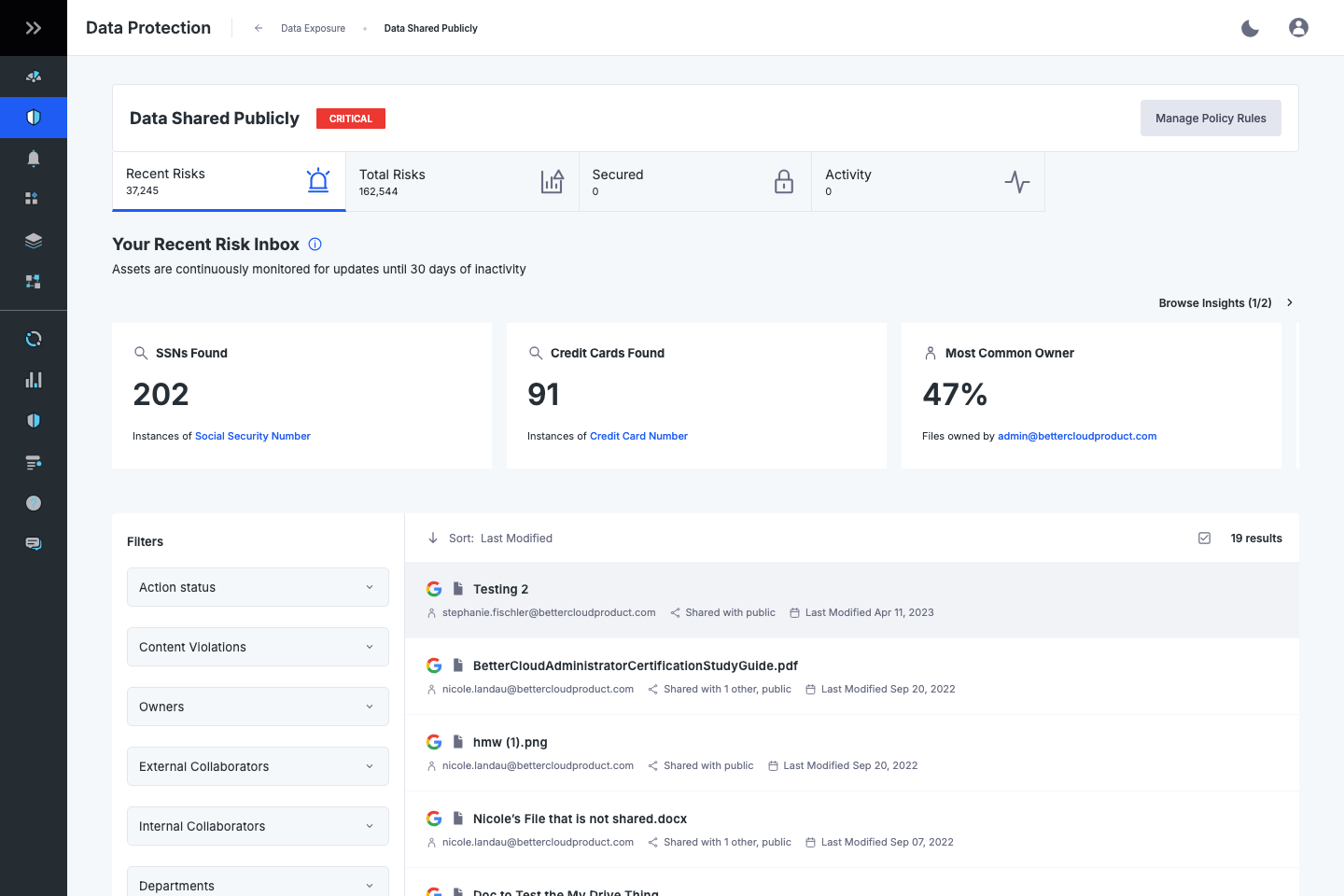1344x896 pixels.
Task: Open the workflow nodes icon in sidebar
Action: (x=34, y=281)
